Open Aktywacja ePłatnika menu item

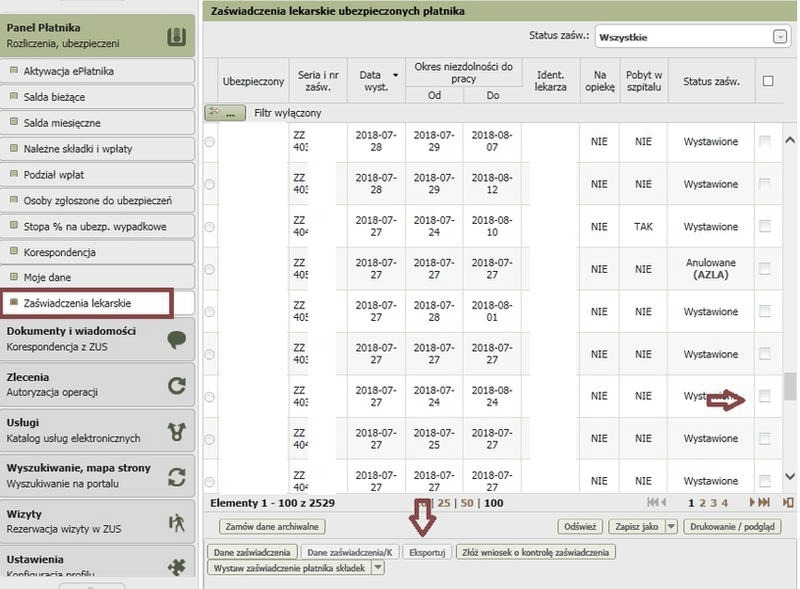point(97,71)
